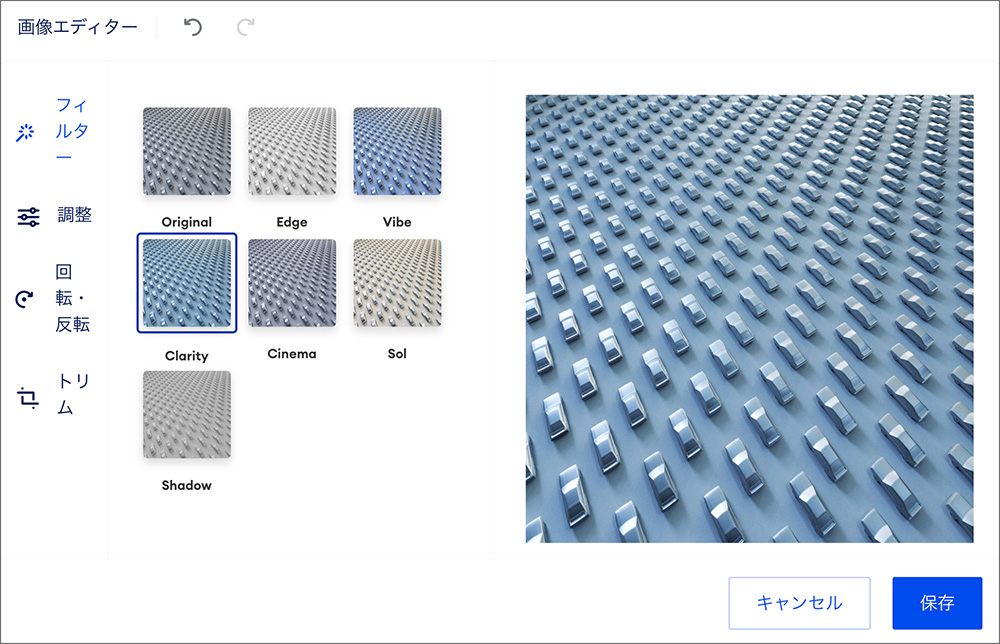This screenshot has width=1000, height=644.
Task: Apply the Cinema filter thumbnail
Action: [x=292, y=283]
